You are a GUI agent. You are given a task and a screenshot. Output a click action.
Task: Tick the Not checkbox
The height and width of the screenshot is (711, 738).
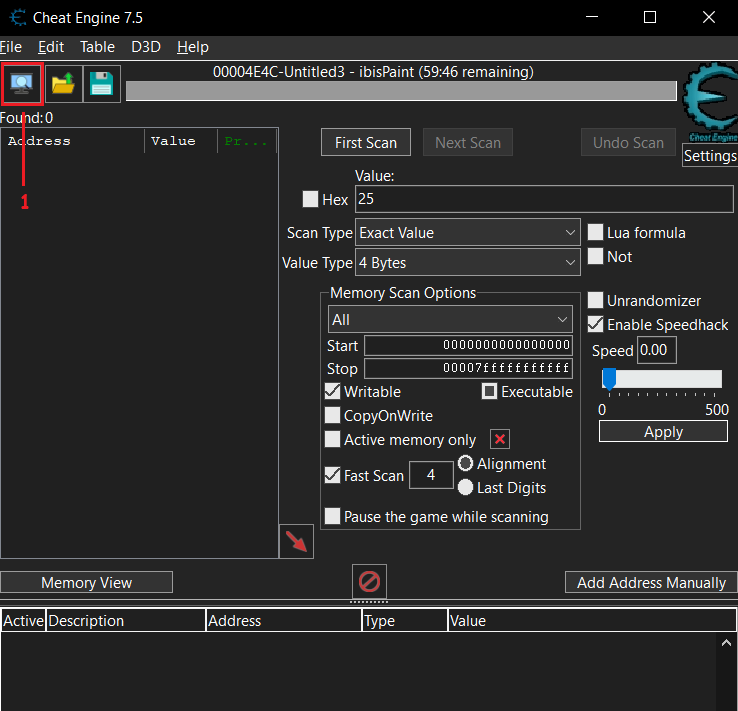(x=595, y=256)
